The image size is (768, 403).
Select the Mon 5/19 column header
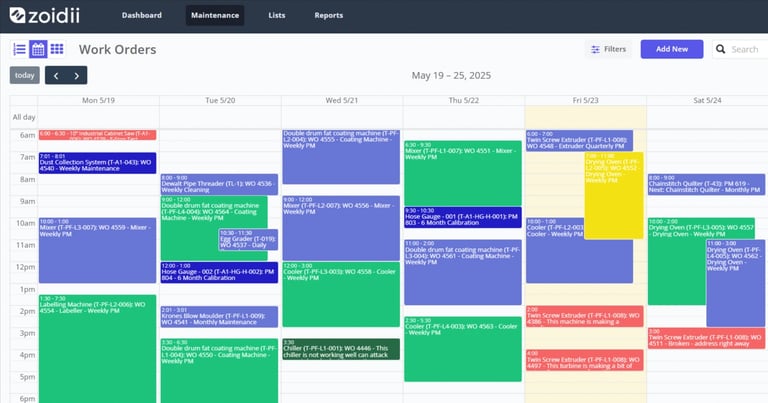98,100
